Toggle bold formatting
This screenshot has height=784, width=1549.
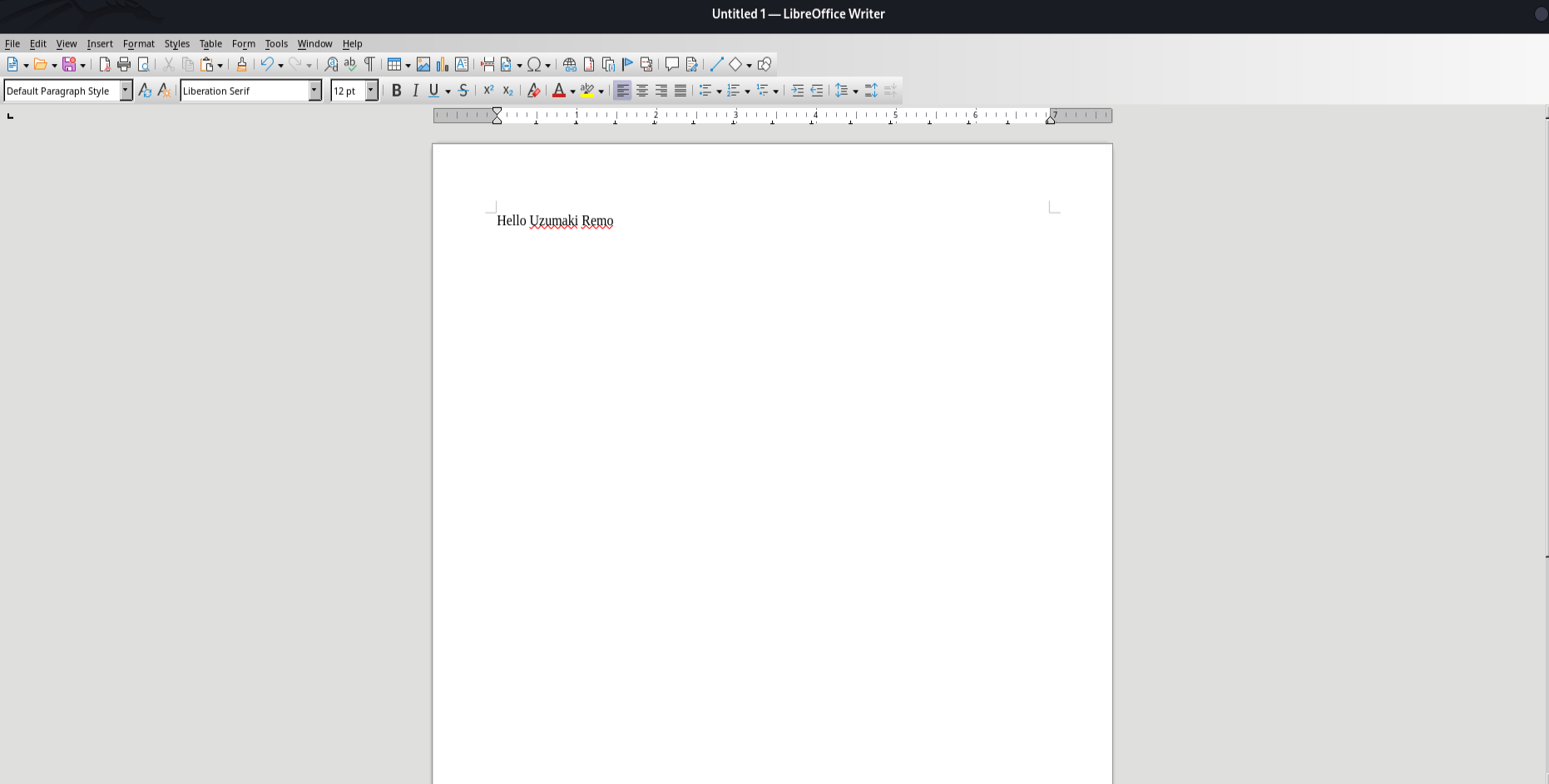[397, 91]
